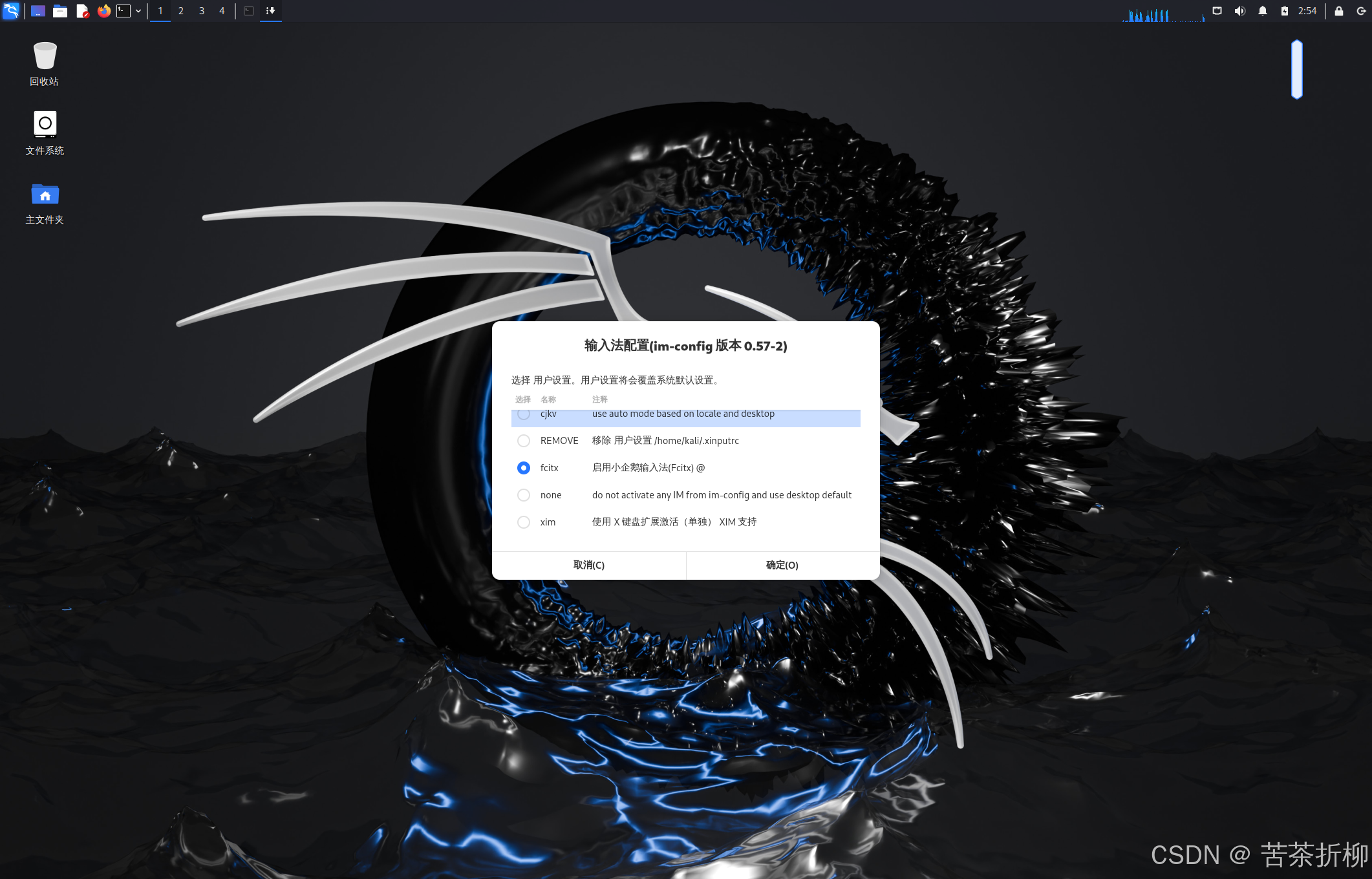The width and height of the screenshot is (1372, 879).
Task: Open the wired network status icon
Action: [x=1217, y=11]
